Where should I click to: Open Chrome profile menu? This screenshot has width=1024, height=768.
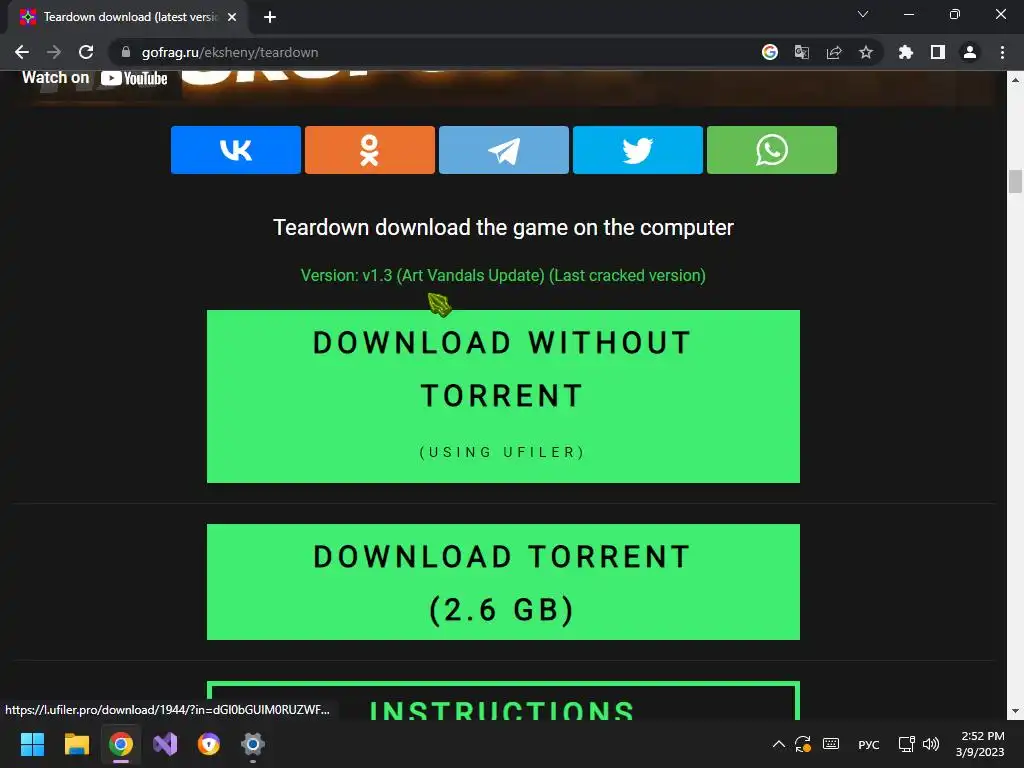970,52
